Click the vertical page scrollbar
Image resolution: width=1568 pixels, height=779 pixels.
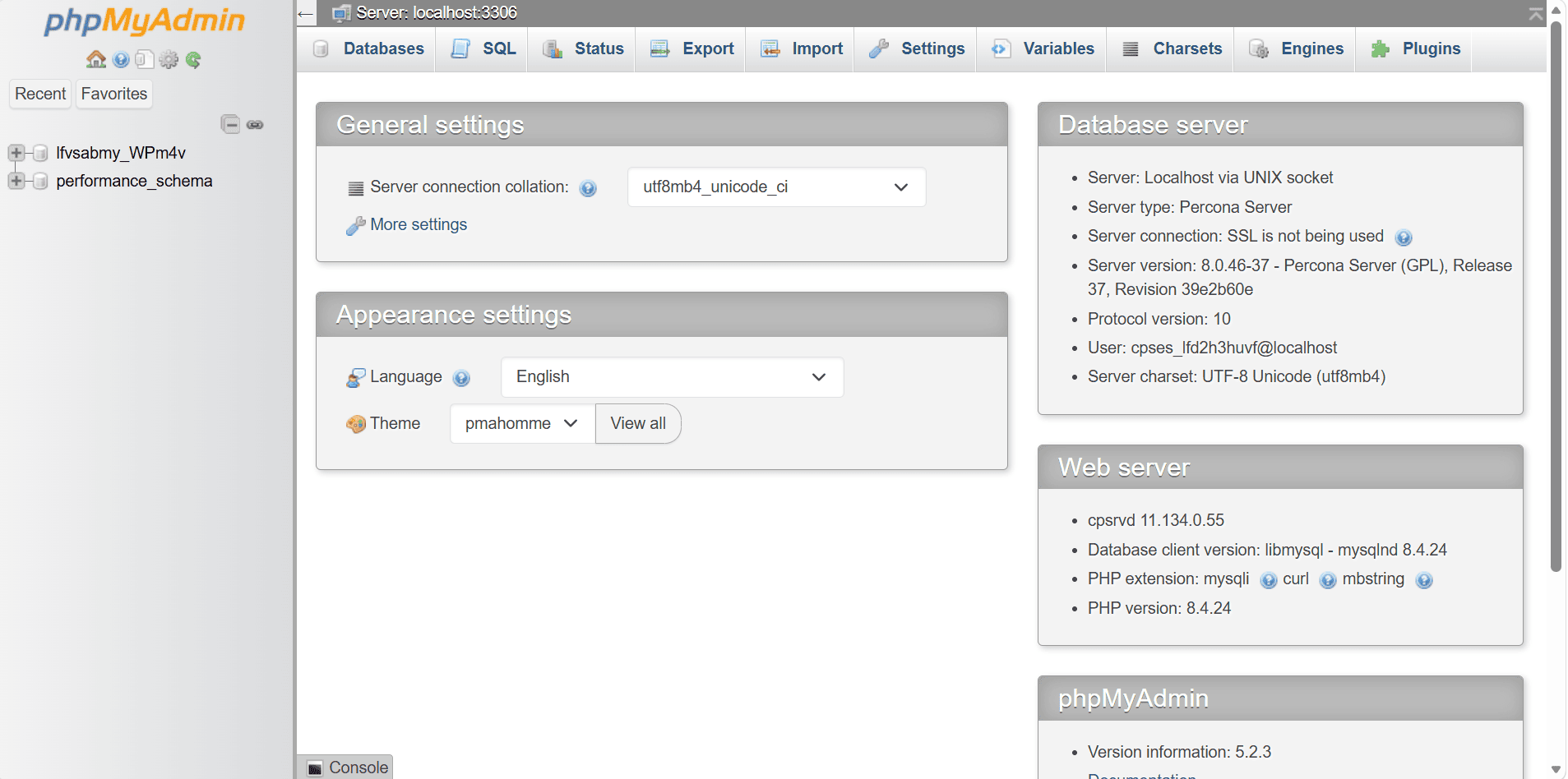coord(1556,296)
